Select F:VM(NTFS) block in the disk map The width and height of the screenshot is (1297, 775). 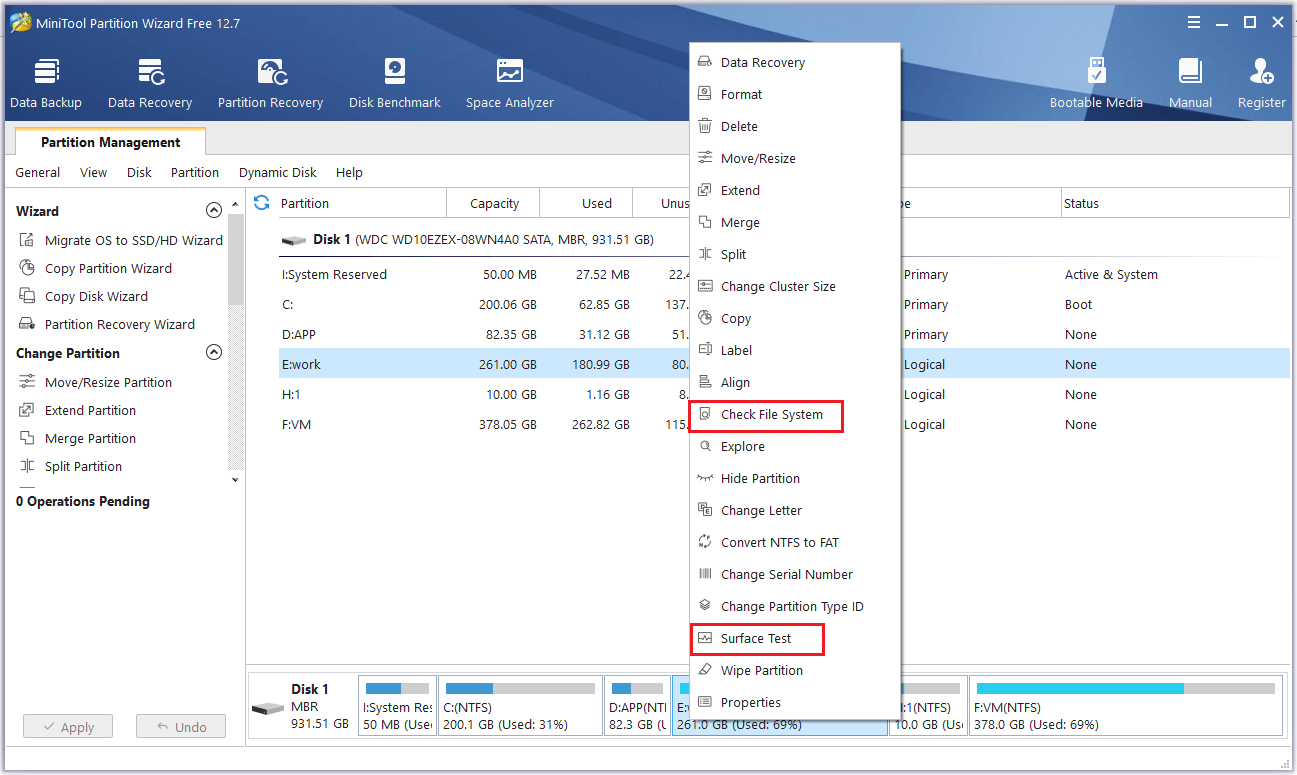[x=1125, y=706]
